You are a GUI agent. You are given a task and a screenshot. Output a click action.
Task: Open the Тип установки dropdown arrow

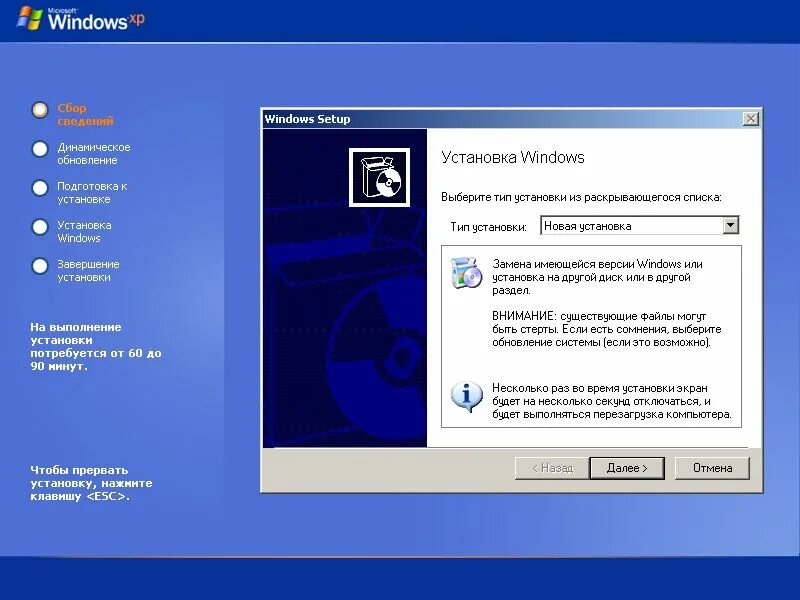pos(731,225)
